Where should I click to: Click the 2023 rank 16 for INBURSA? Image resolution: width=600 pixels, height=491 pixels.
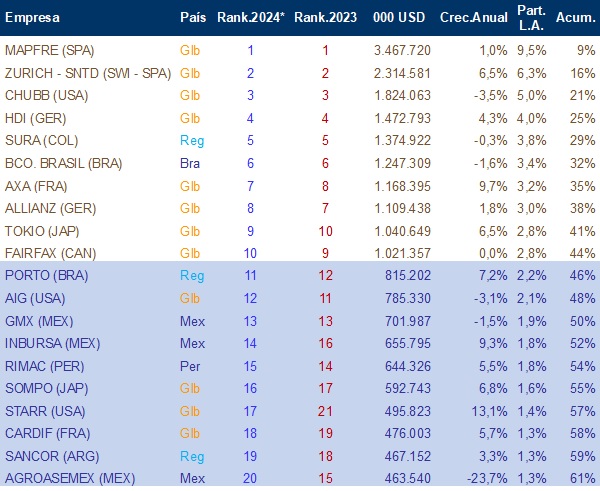click(325, 343)
